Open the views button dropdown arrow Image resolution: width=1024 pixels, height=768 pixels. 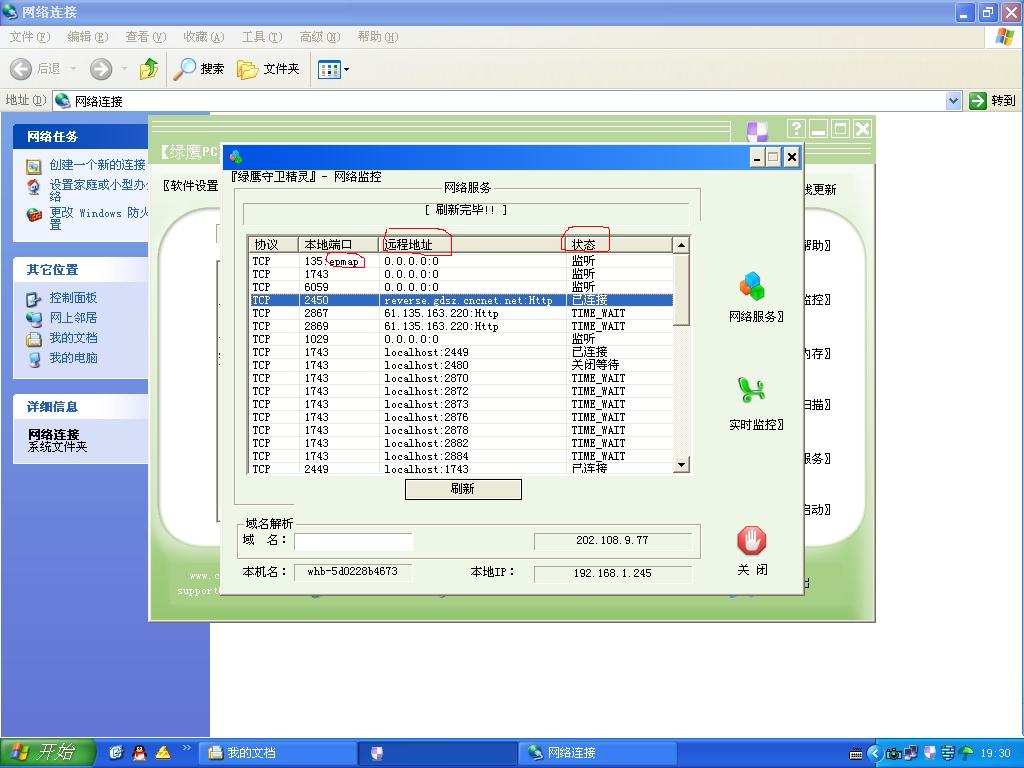tap(346, 69)
